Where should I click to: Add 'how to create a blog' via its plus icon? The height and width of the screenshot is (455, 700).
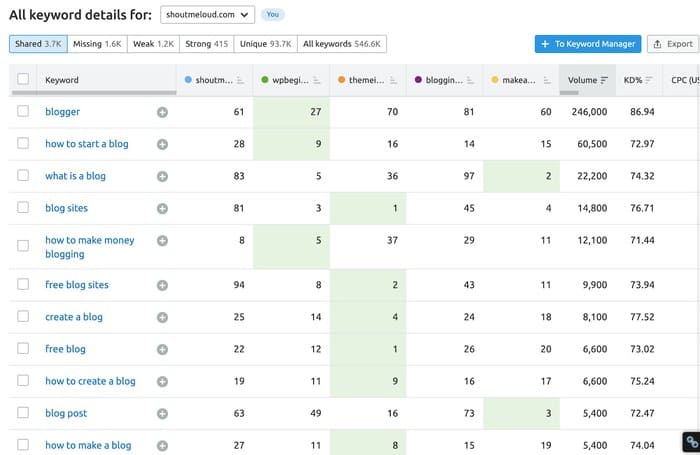tap(162, 382)
